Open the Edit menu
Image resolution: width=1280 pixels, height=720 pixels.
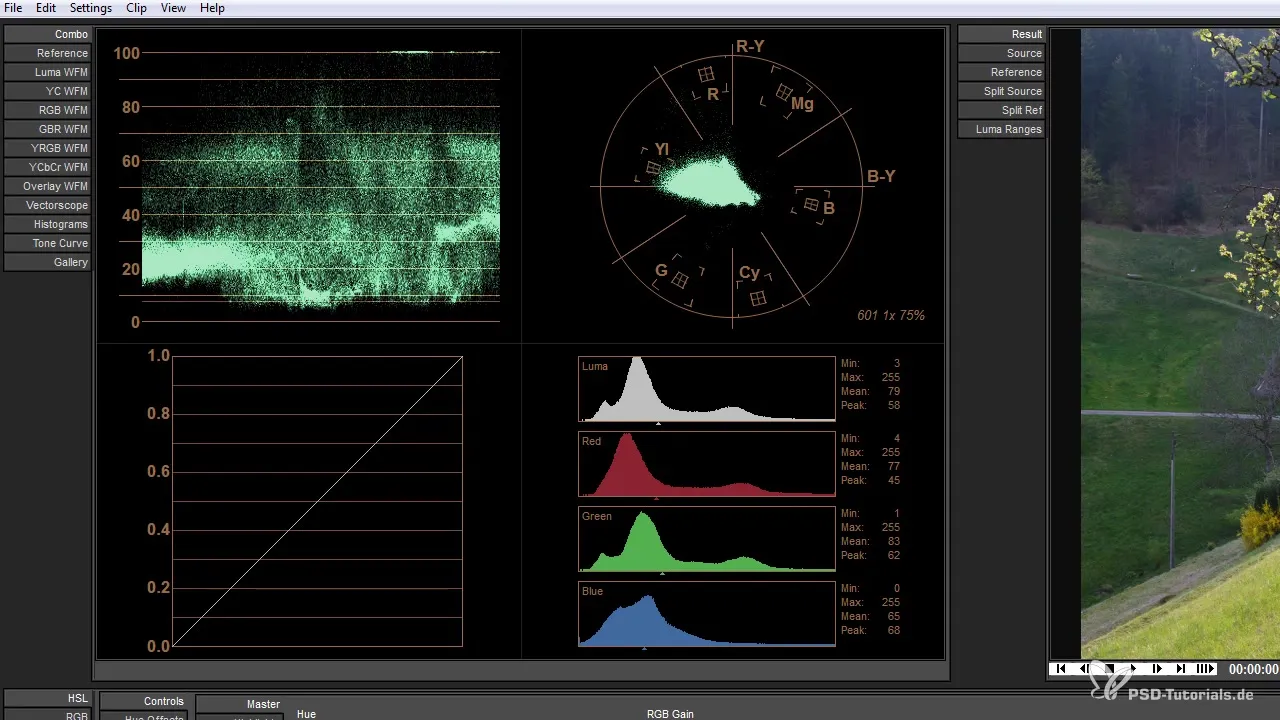coord(46,8)
